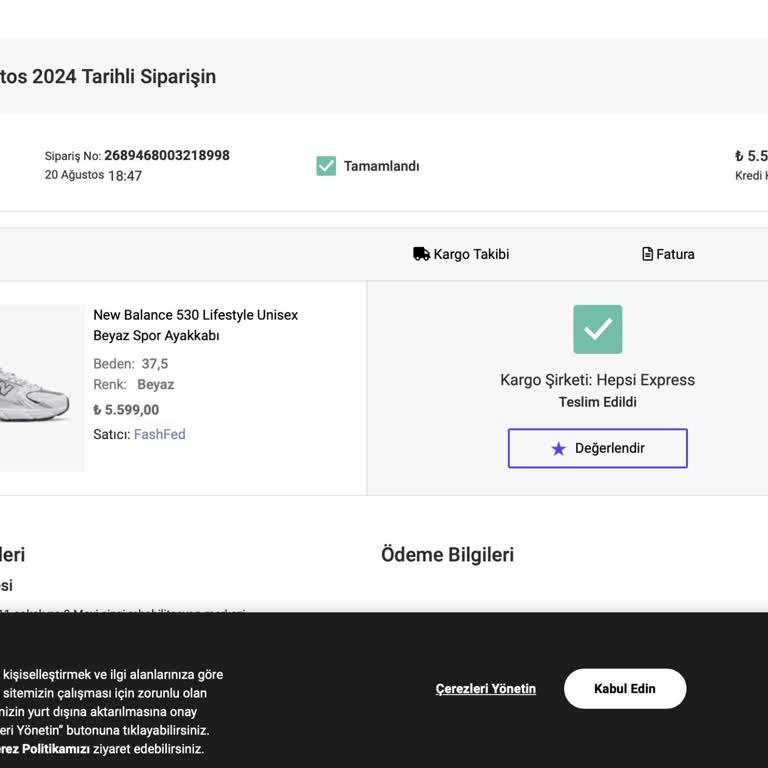Screen dimensions: 768x768
Task: Click the large green delivered checkmark icon
Action: 598,329
